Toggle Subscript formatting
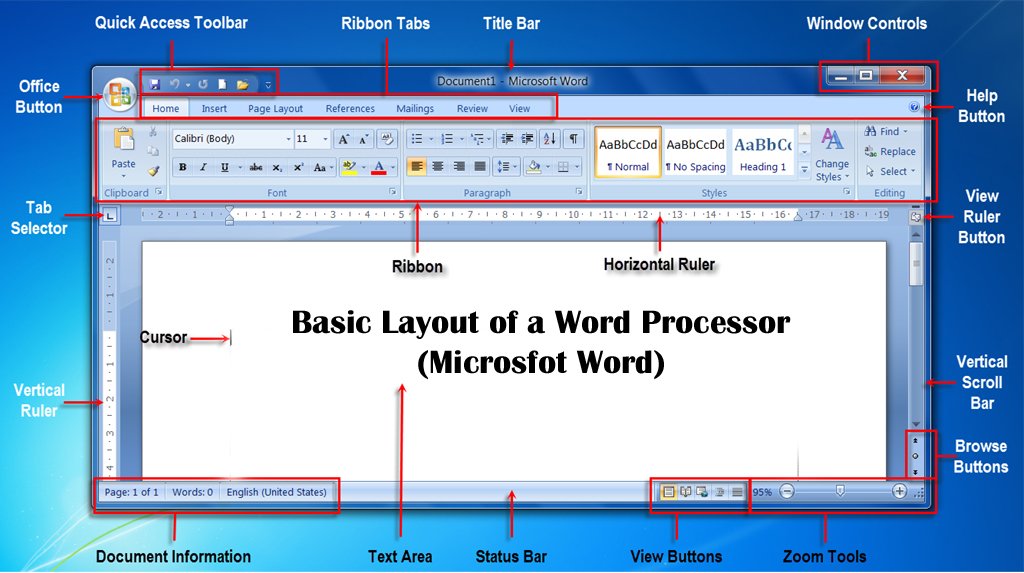This screenshot has width=1024, height=573. tap(277, 167)
